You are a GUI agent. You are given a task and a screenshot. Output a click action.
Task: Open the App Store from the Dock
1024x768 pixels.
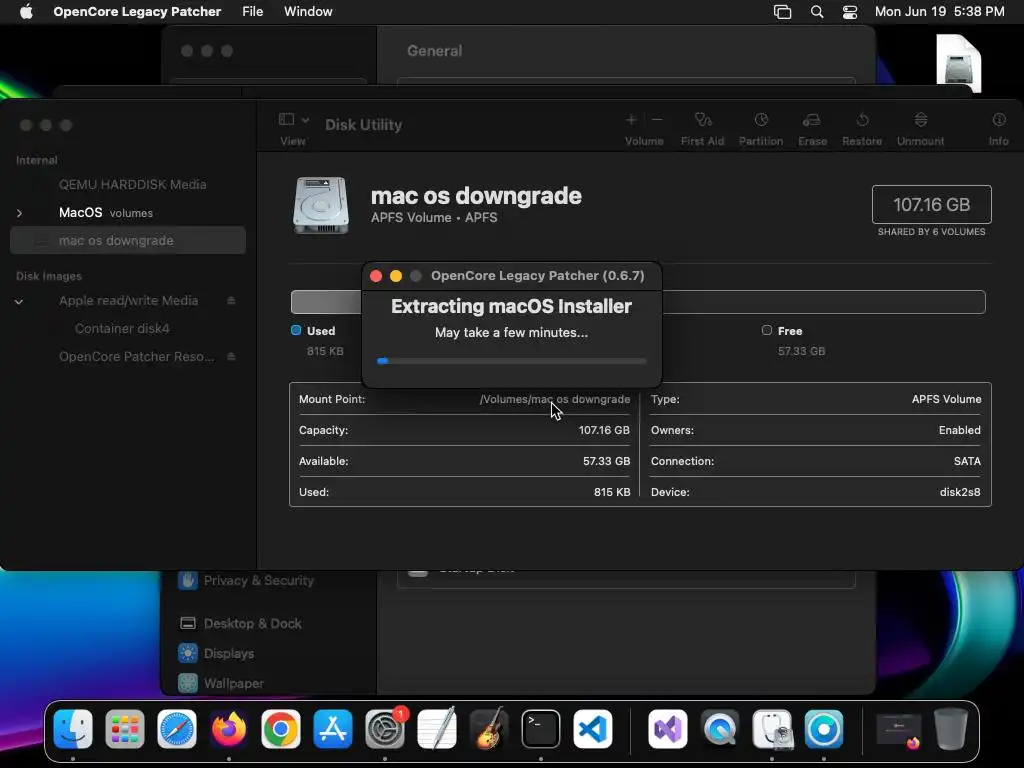[333, 729]
